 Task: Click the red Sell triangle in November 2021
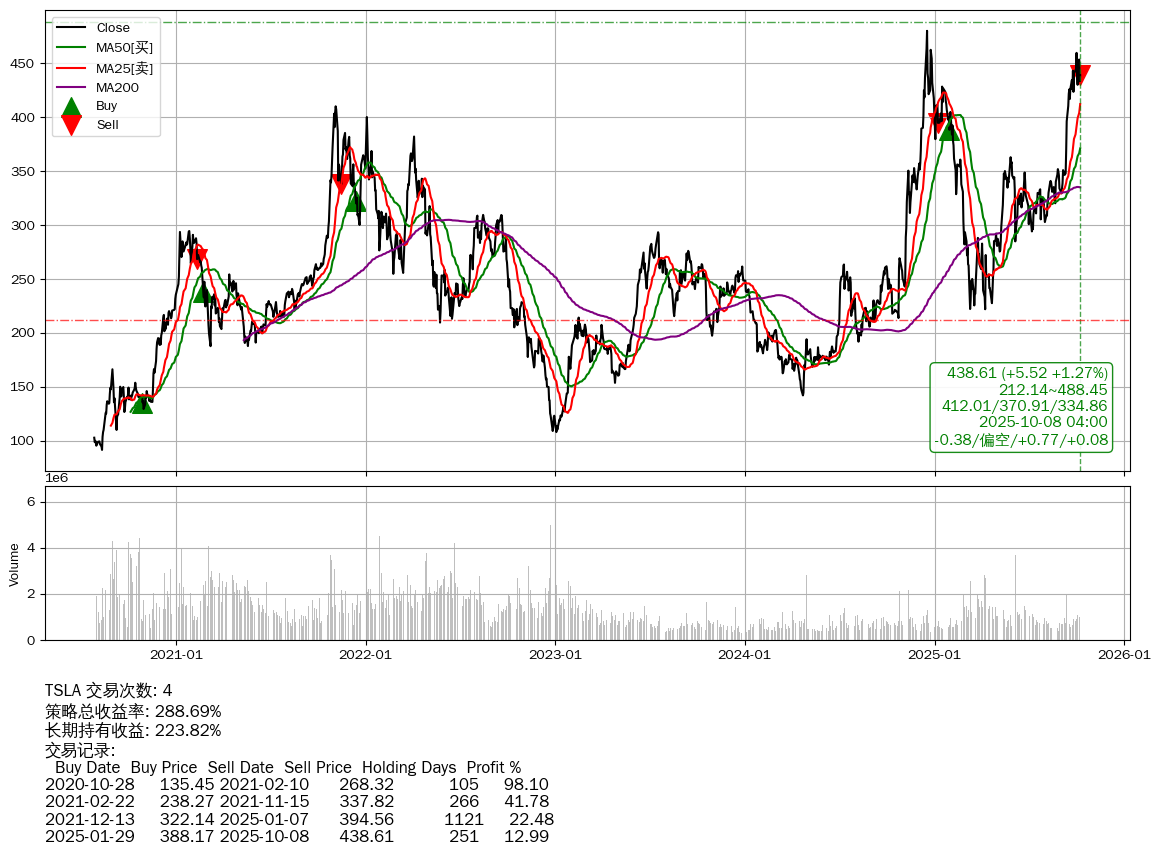pos(341,184)
